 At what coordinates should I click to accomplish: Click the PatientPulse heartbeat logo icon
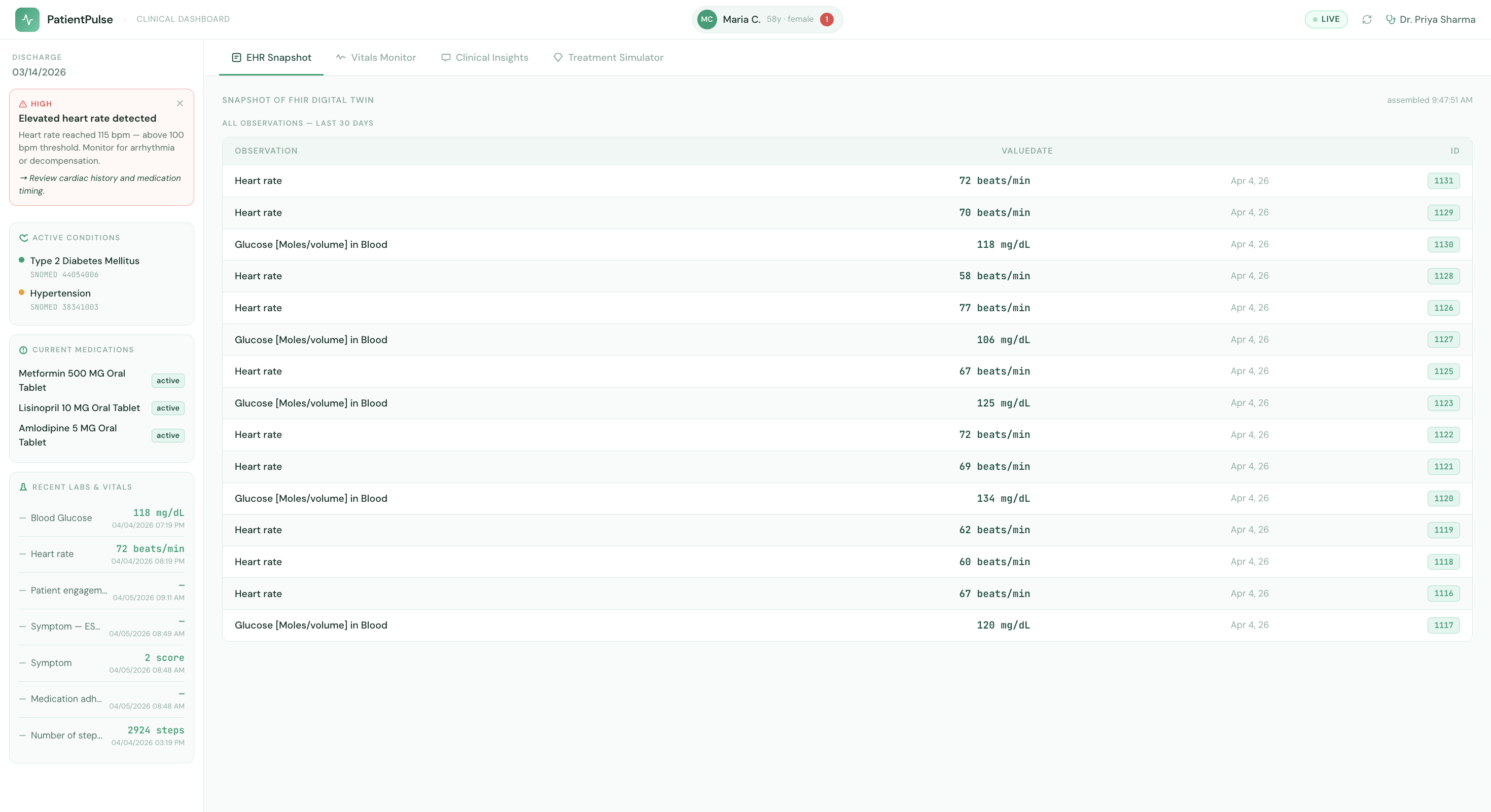click(x=27, y=20)
